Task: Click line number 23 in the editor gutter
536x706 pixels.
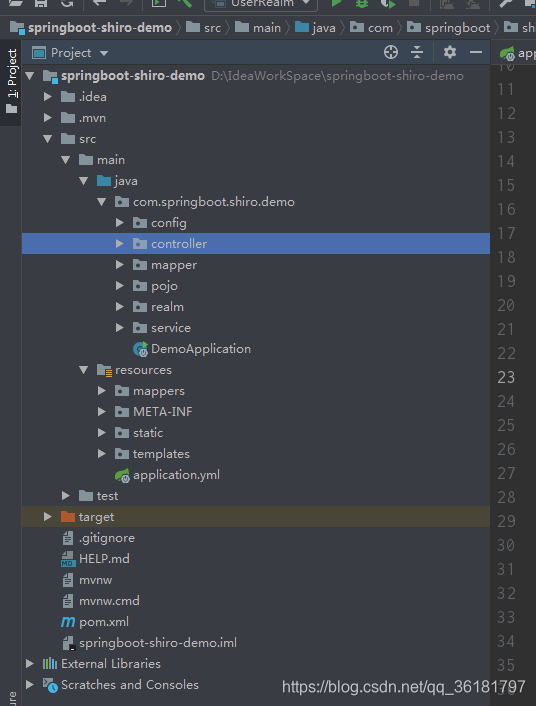Action: (506, 377)
